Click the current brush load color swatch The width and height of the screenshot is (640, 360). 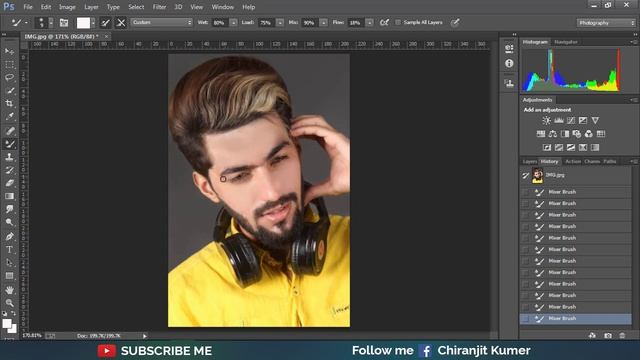[x=83, y=23]
